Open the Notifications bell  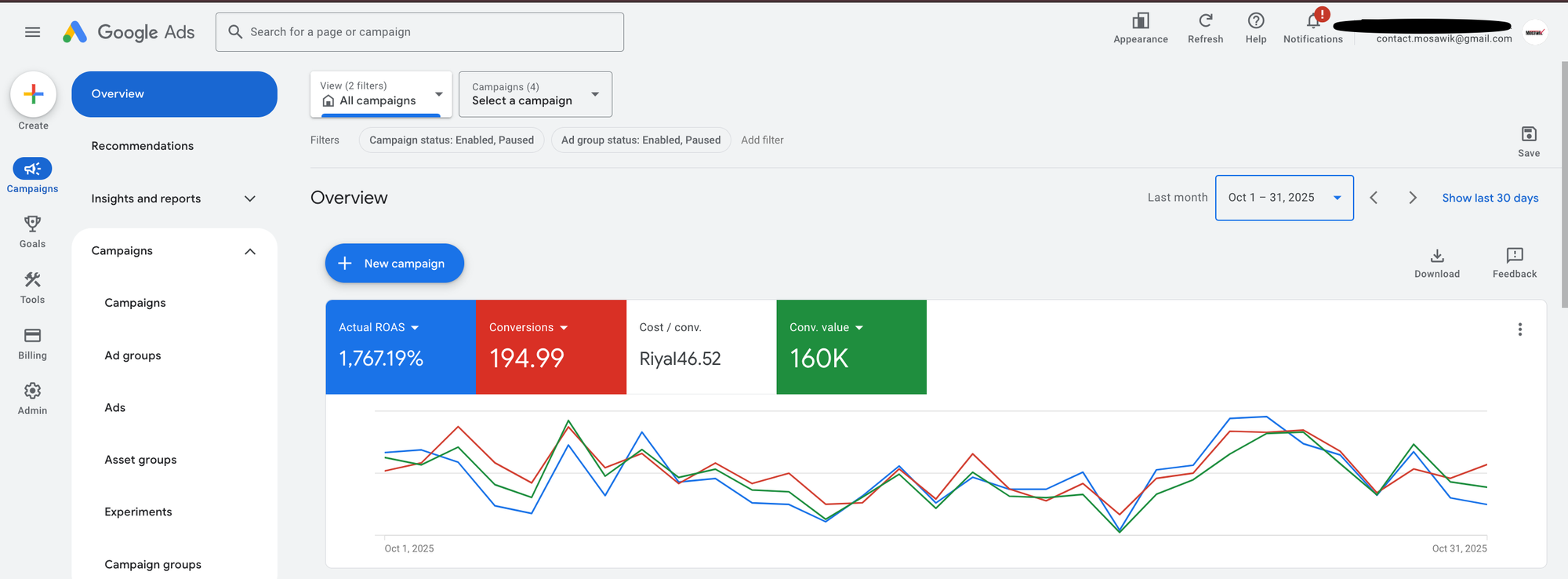pyautogui.click(x=1313, y=21)
